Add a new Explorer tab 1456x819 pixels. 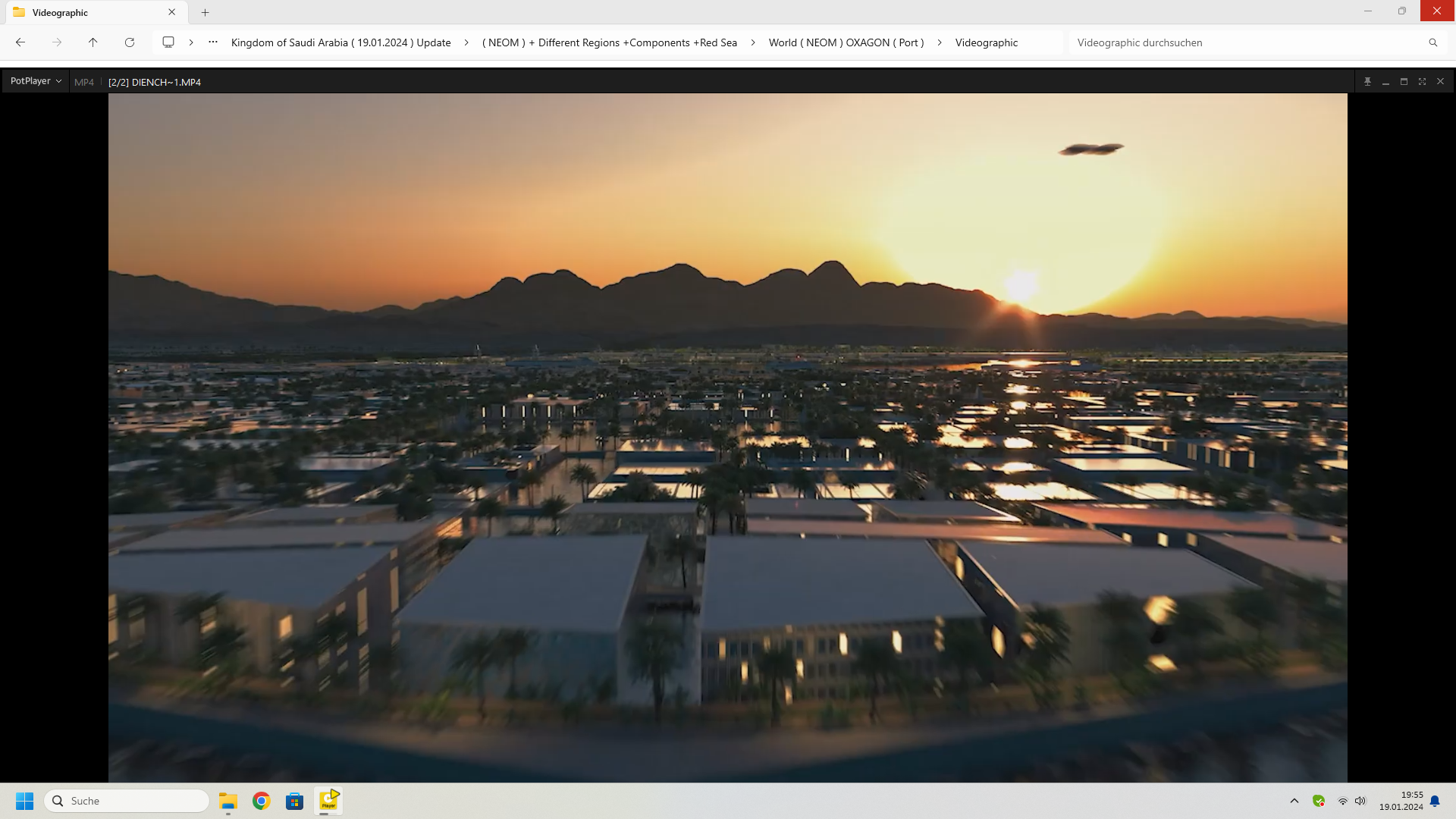[205, 12]
